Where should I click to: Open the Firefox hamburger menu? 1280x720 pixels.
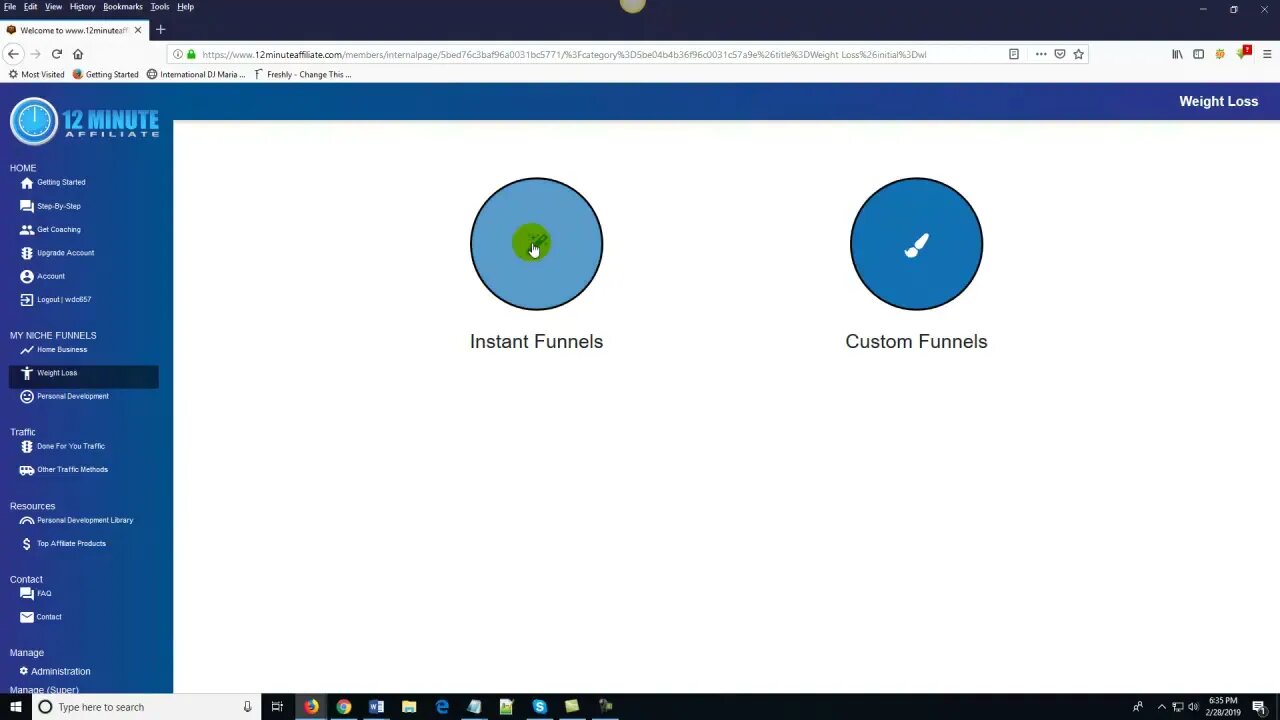point(1267,54)
